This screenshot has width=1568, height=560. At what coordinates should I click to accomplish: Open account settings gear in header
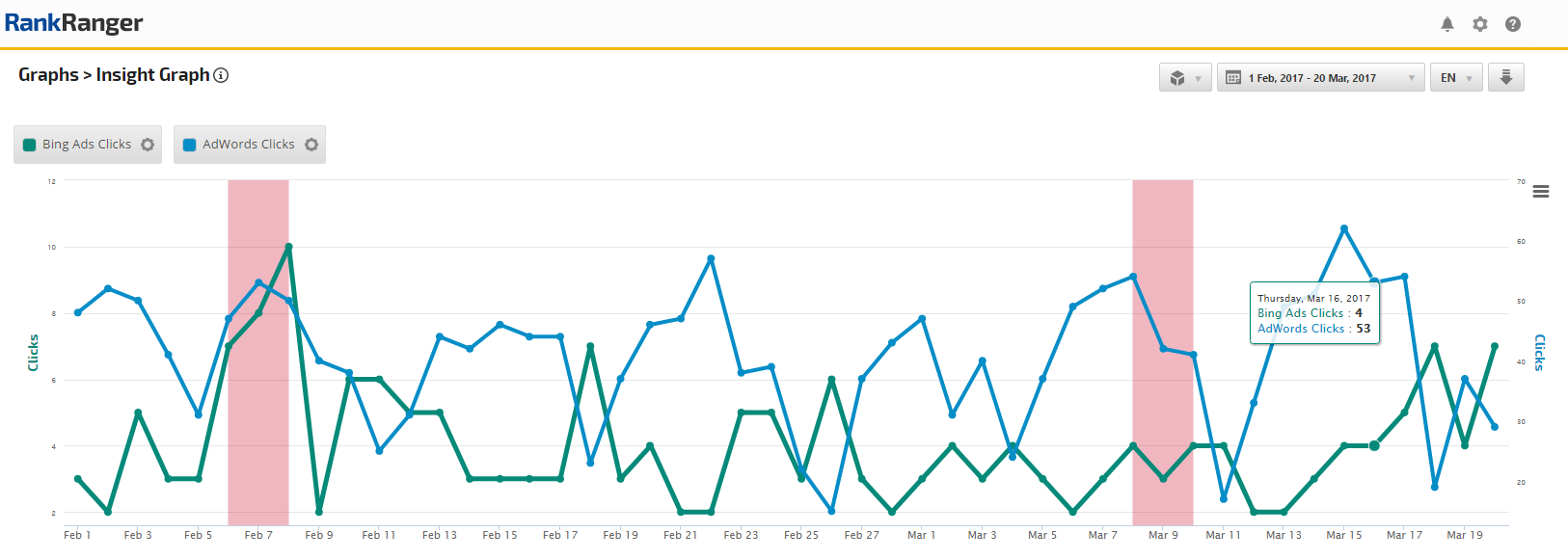coord(1480,24)
